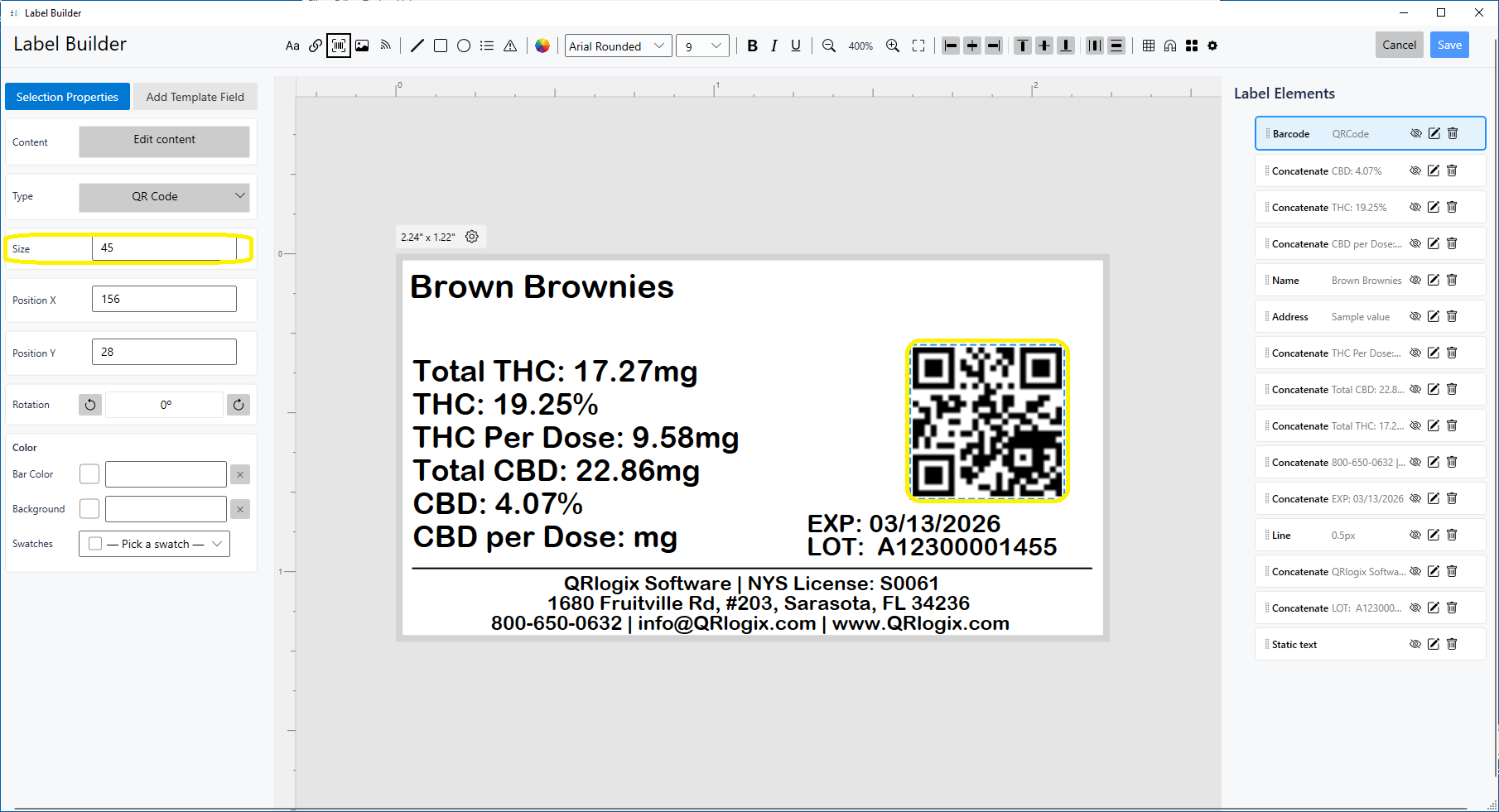Select the RFID/feed tool icon
This screenshot has width=1499, height=812.
pos(385,46)
